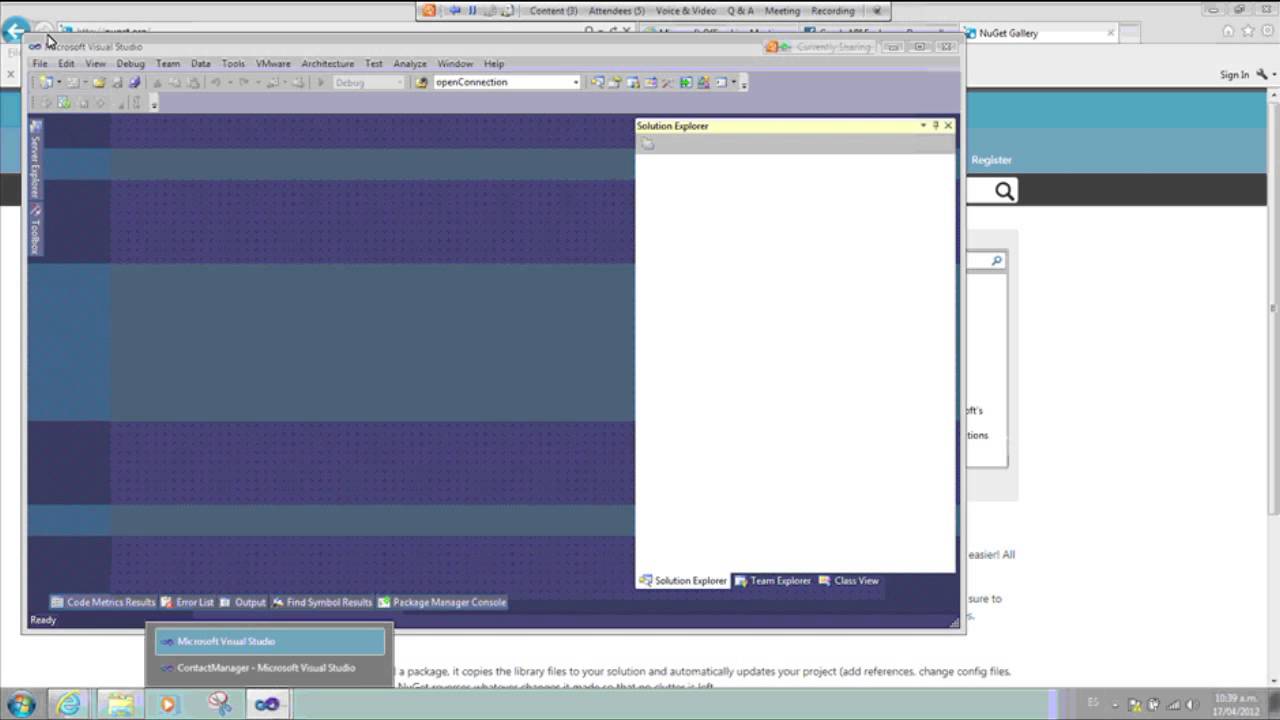Viewport: 1280px width, 720px height.
Task: Open Windows Media Player from the taskbar
Action: (168, 704)
